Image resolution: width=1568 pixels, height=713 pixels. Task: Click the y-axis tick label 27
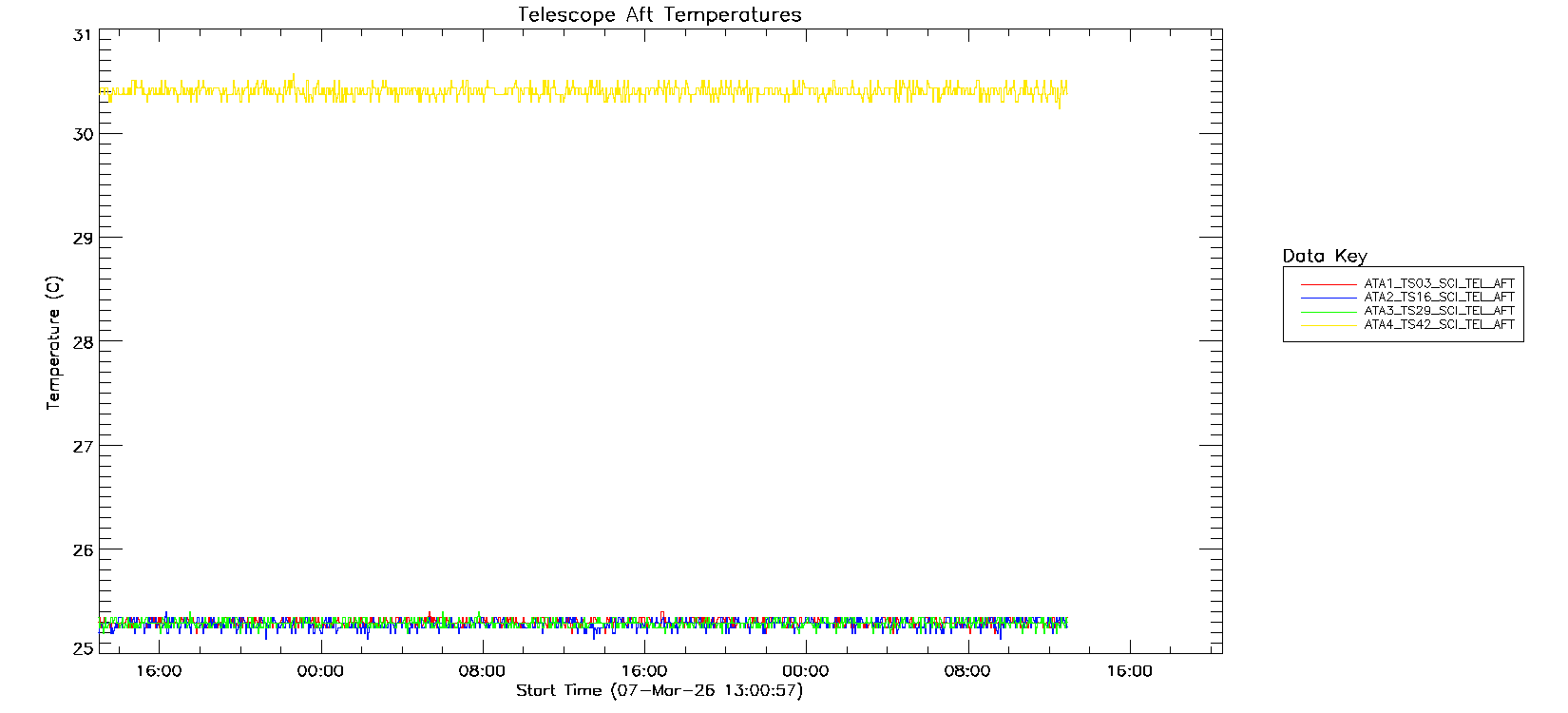tap(83, 446)
